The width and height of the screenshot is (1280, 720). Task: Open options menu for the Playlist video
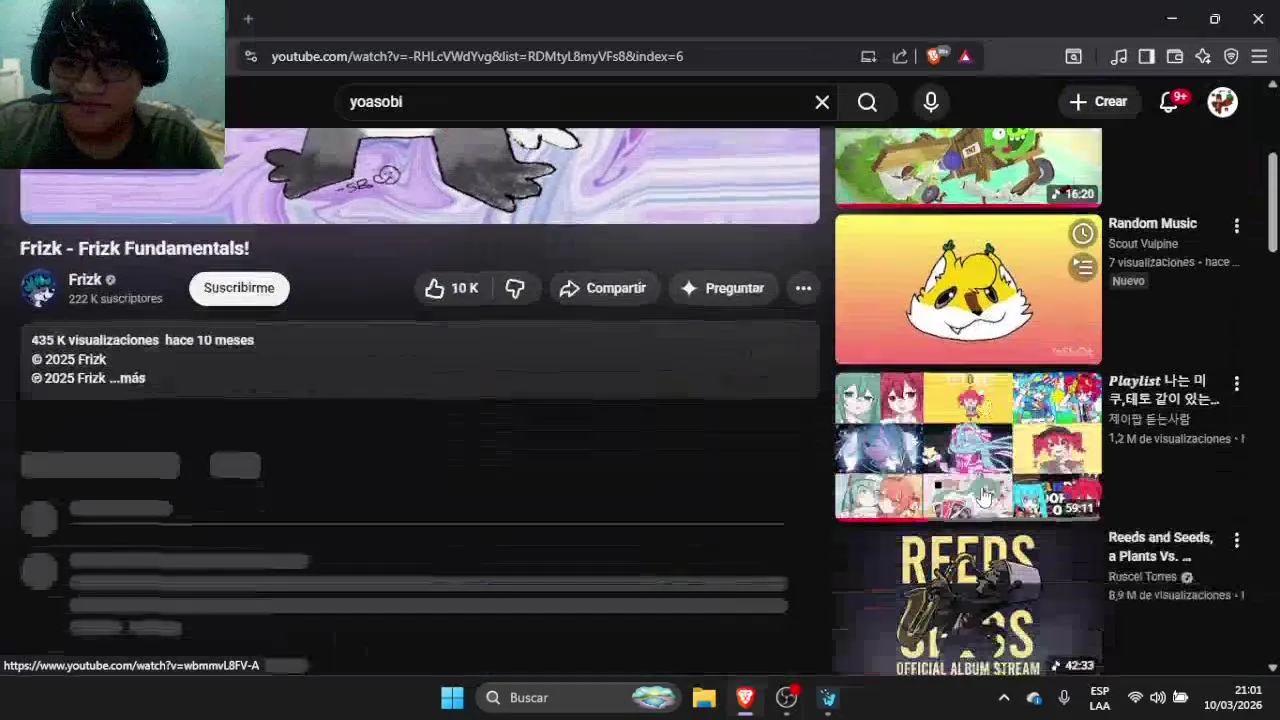(1237, 383)
